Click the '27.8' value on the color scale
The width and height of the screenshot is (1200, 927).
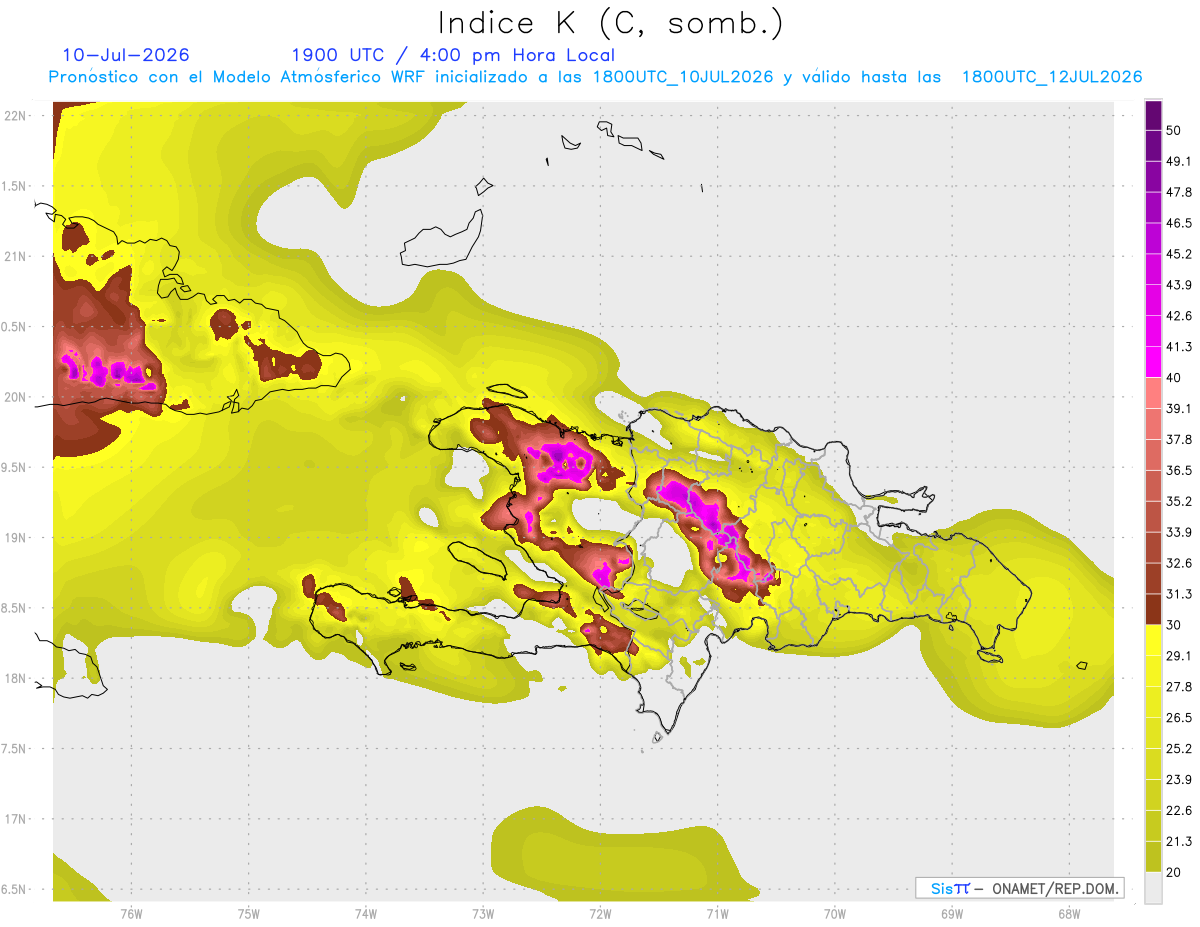[1179, 687]
